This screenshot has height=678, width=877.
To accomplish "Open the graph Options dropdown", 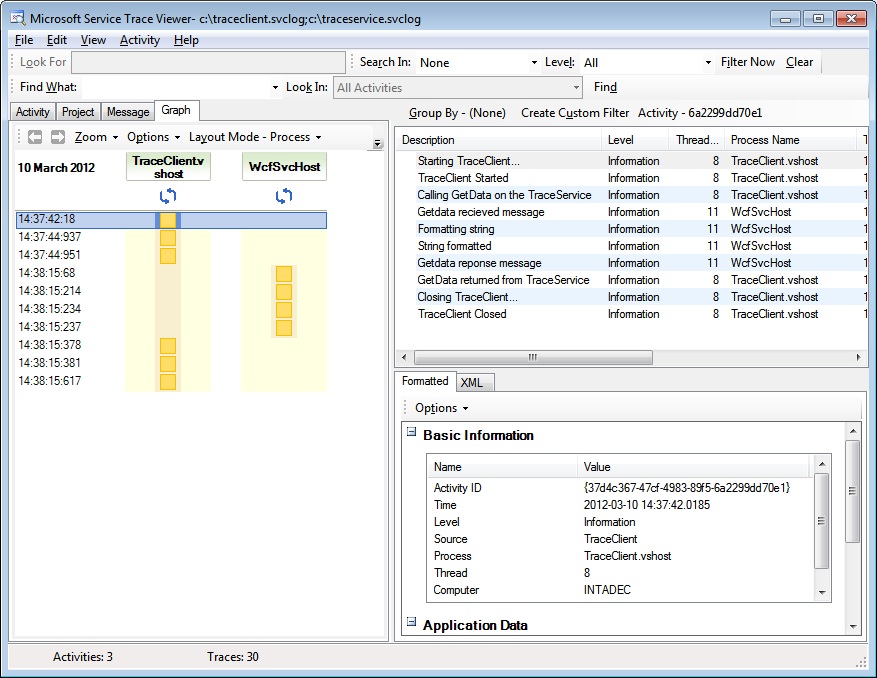I will click(x=153, y=137).
